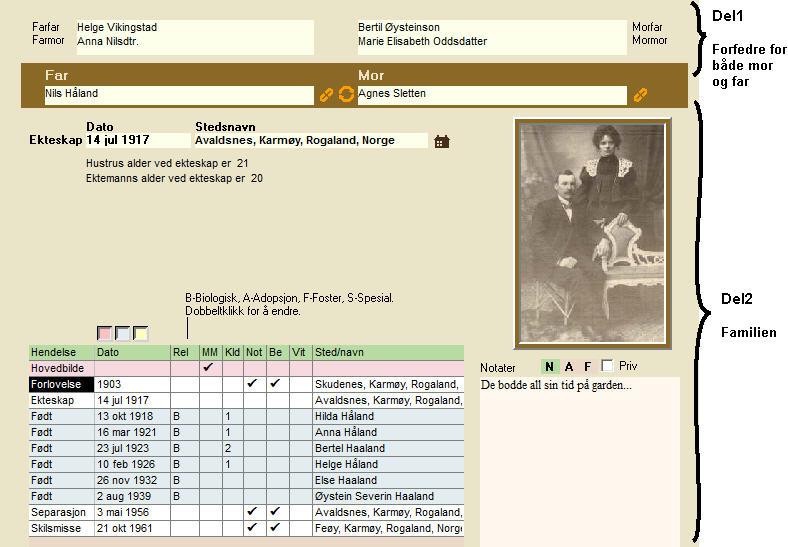Click the link icon next to Nils Håland

tap(326, 95)
